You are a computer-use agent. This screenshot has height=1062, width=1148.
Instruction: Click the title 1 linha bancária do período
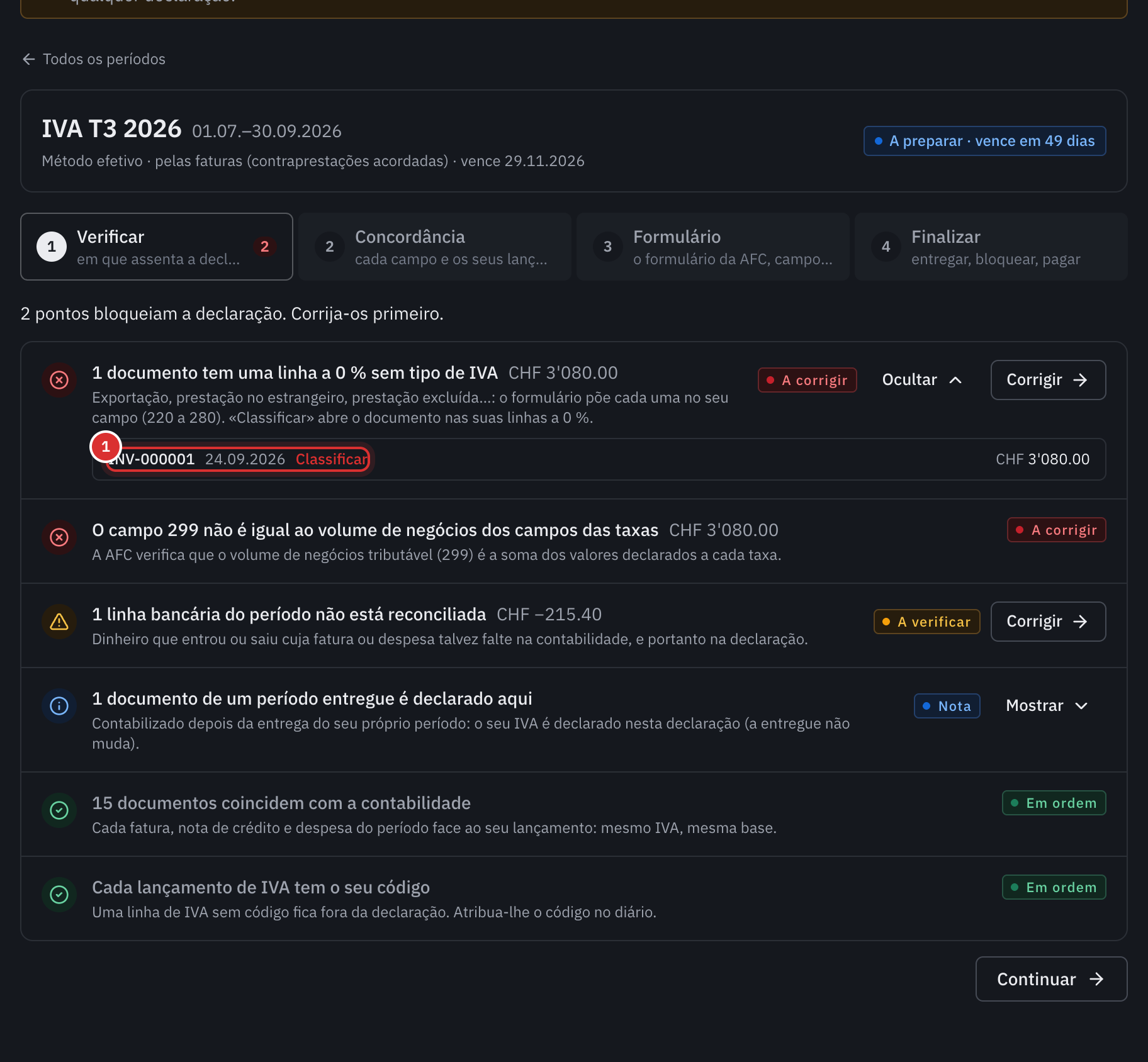289,614
